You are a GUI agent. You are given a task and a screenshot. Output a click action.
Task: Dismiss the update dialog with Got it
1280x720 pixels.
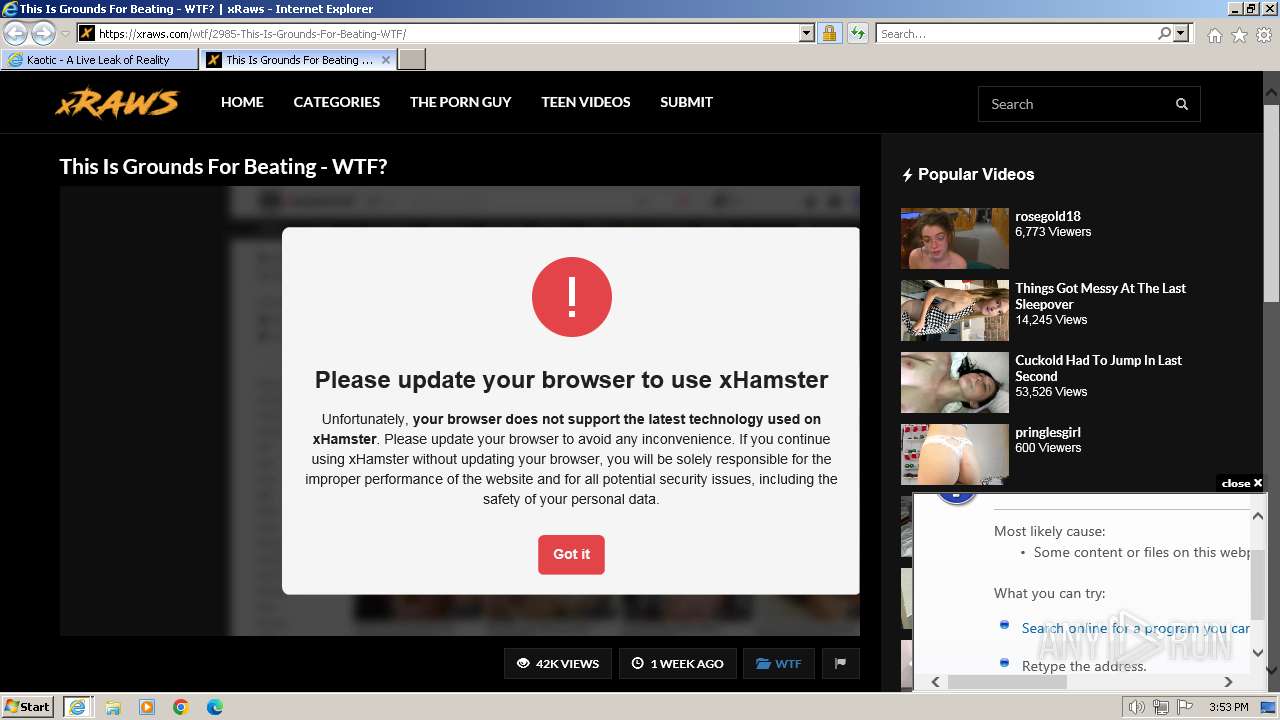coord(571,554)
